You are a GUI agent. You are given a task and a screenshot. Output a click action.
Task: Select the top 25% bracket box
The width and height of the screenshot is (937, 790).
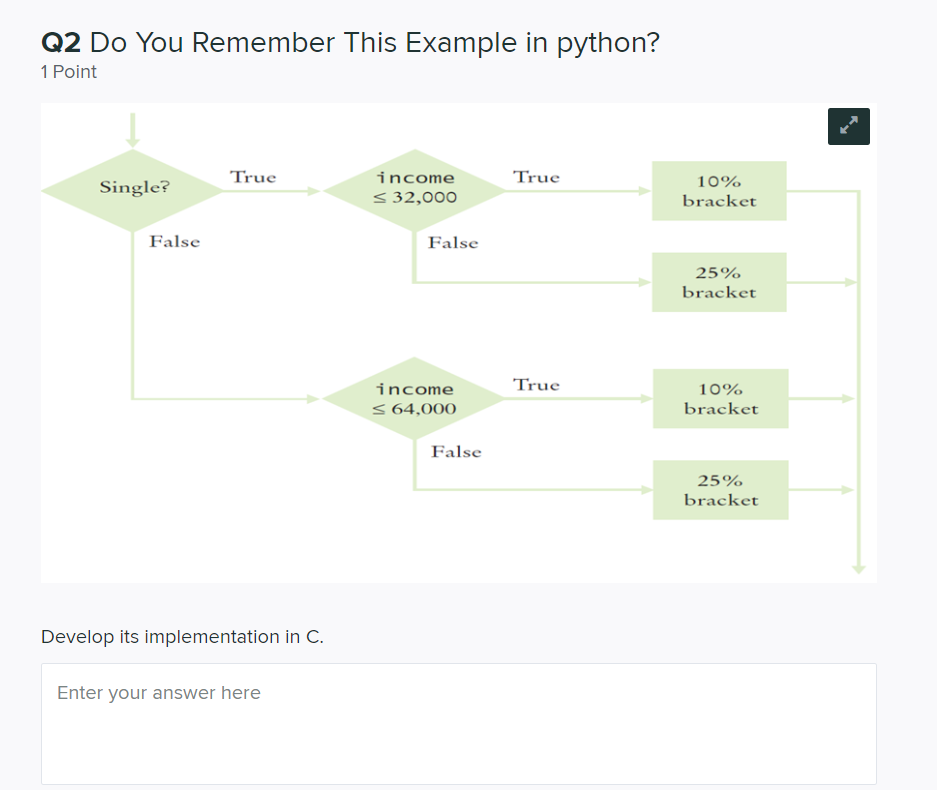pyautogui.click(x=719, y=281)
